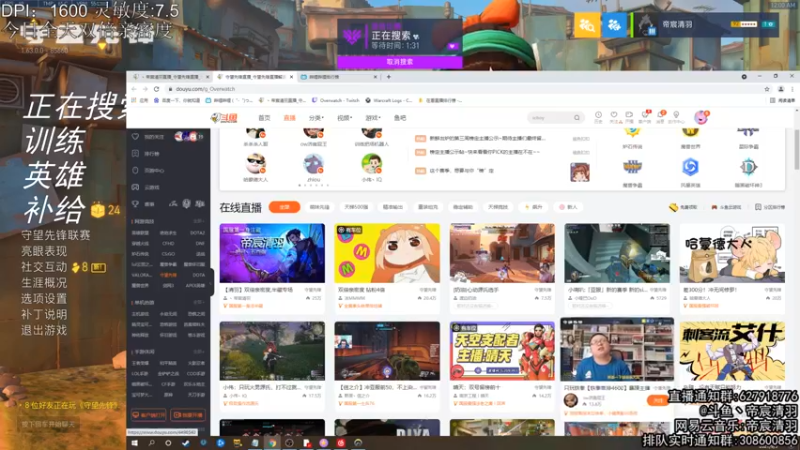Open a new Chrome tab with plus
This screenshot has height=450, width=800.
coord(389,77)
